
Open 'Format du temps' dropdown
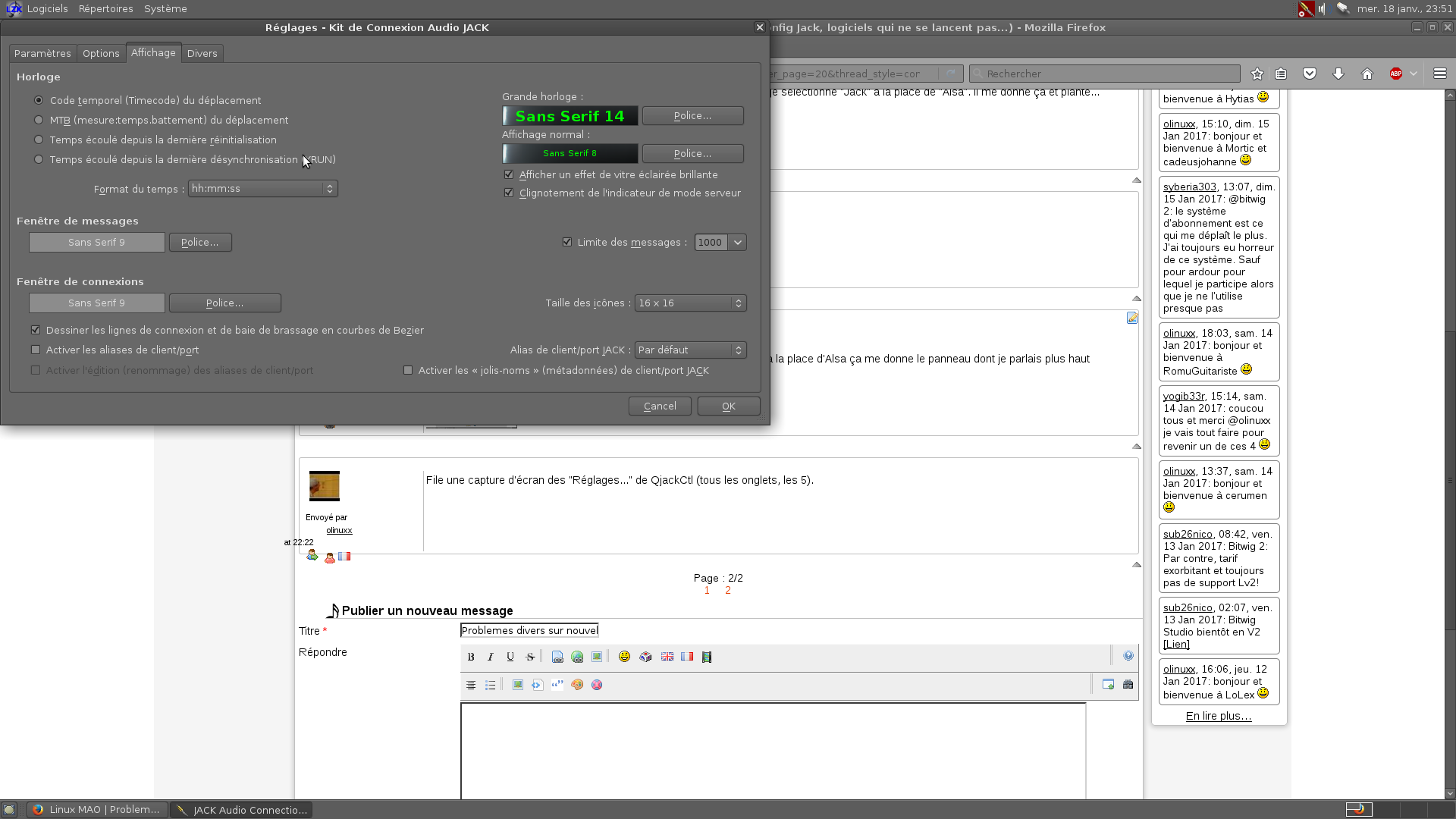(x=262, y=188)
